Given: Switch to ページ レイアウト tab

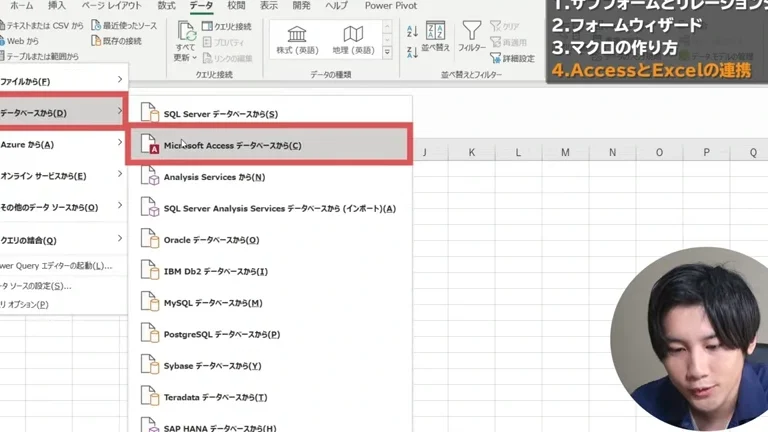Looking at the screenshot, I should coord(111,6).
